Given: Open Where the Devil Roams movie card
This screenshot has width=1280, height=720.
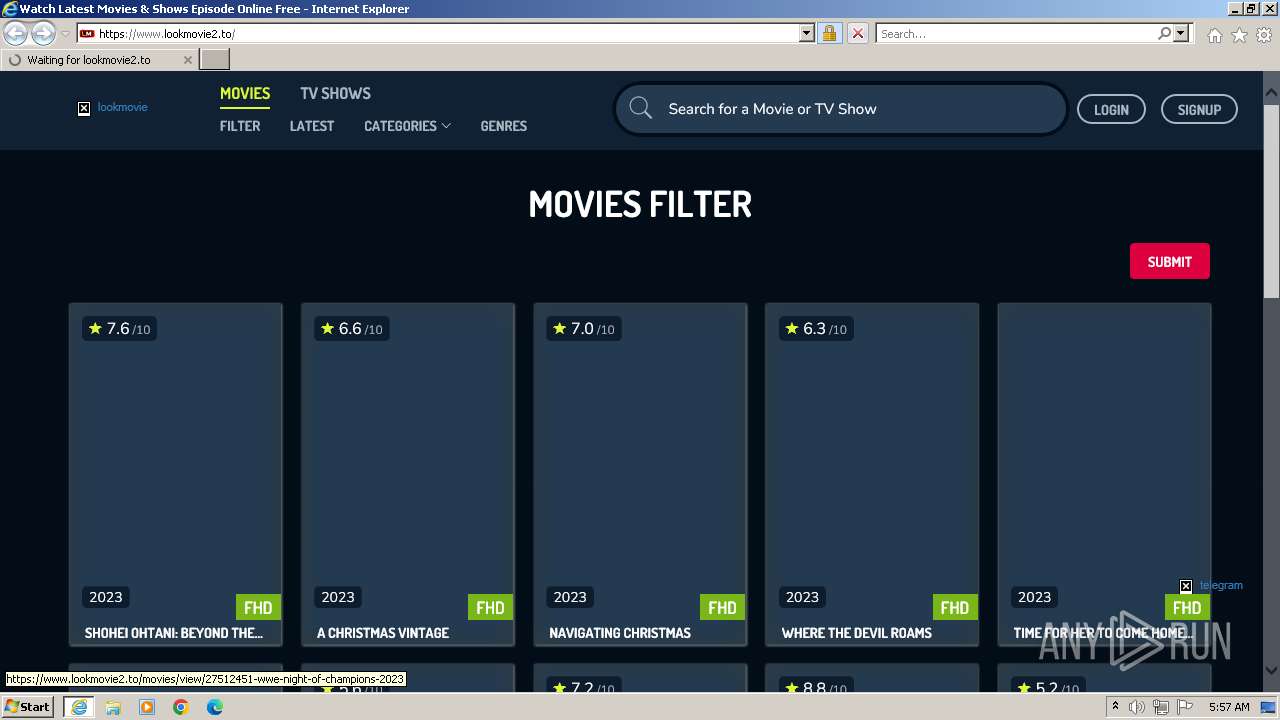Looking at the screenshot, I should (872, 475).
